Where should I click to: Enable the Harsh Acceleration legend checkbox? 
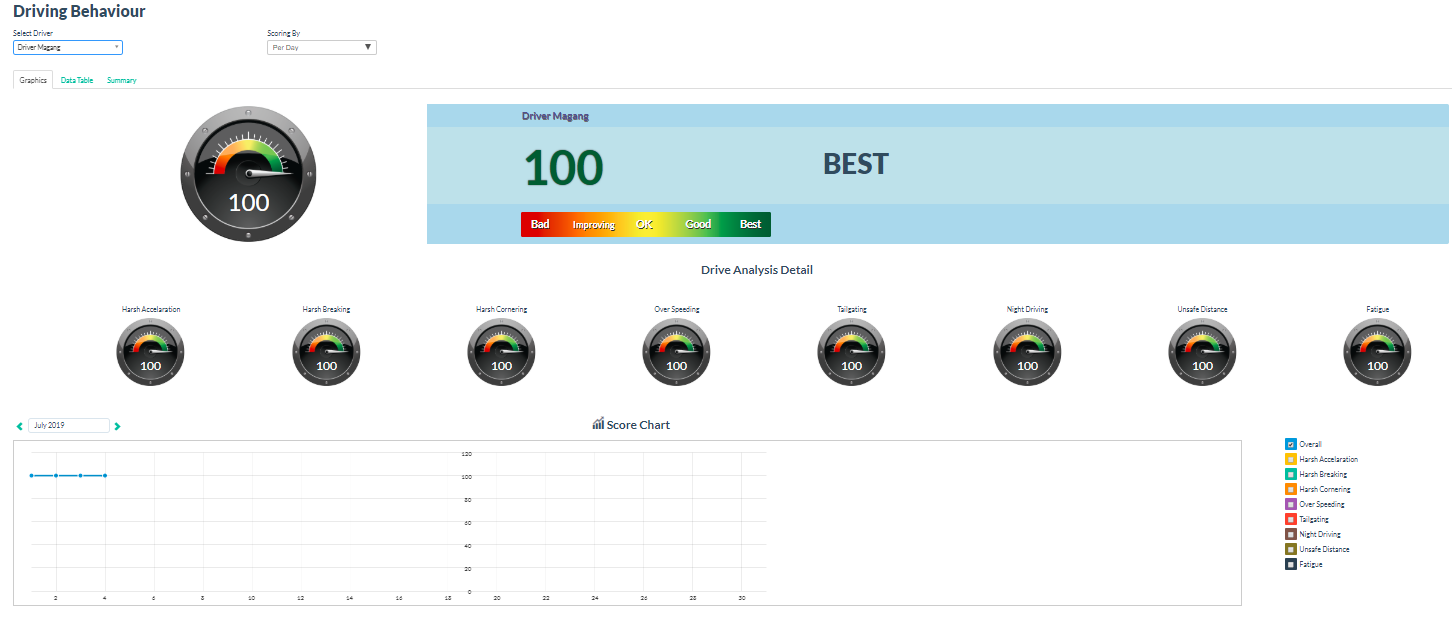coord(1291,459)
